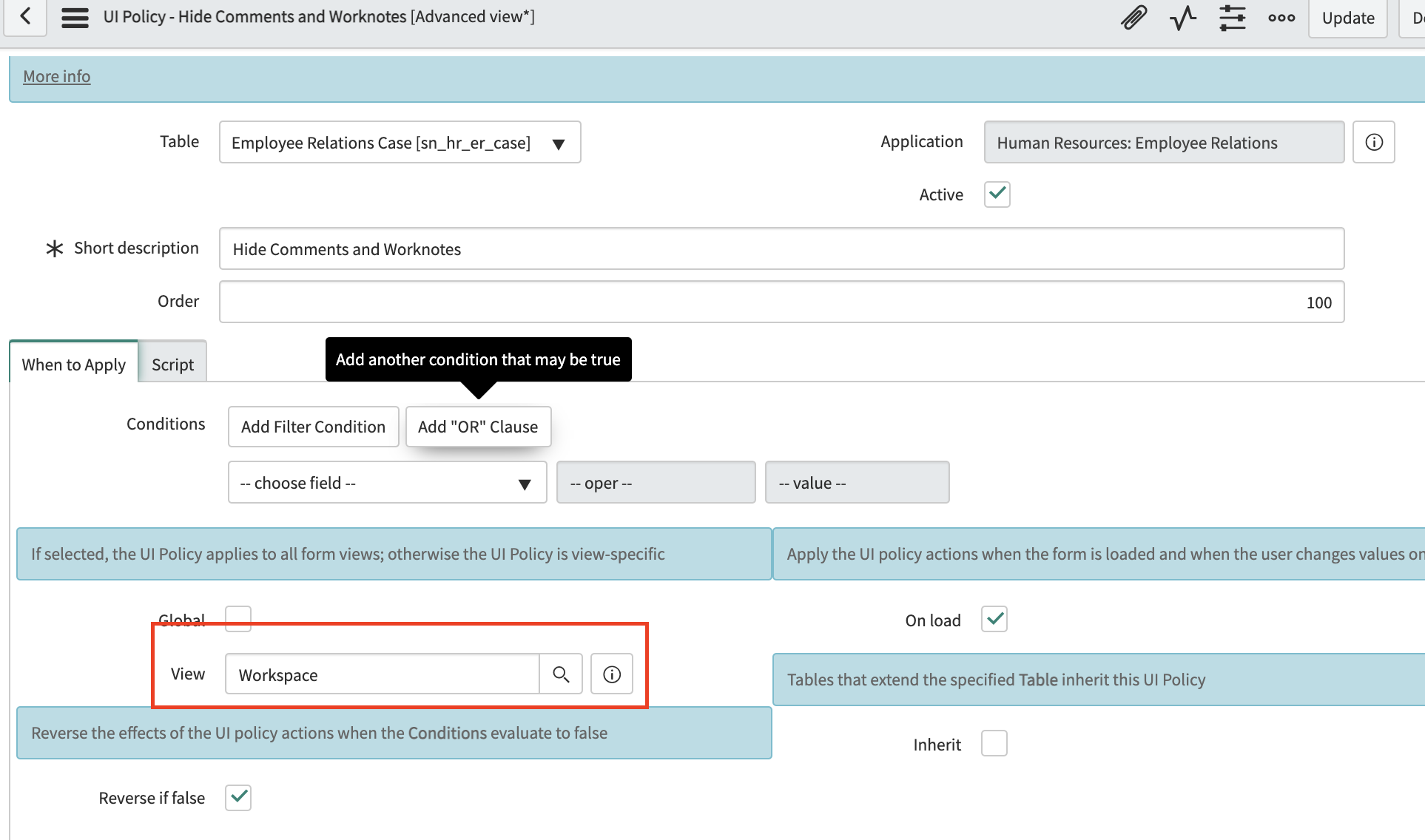Viewport: 1425px width, 840px height.
Task: Toggle the Reverse if false checkbox
Action: pyautogui.click(x=238, y=797)
